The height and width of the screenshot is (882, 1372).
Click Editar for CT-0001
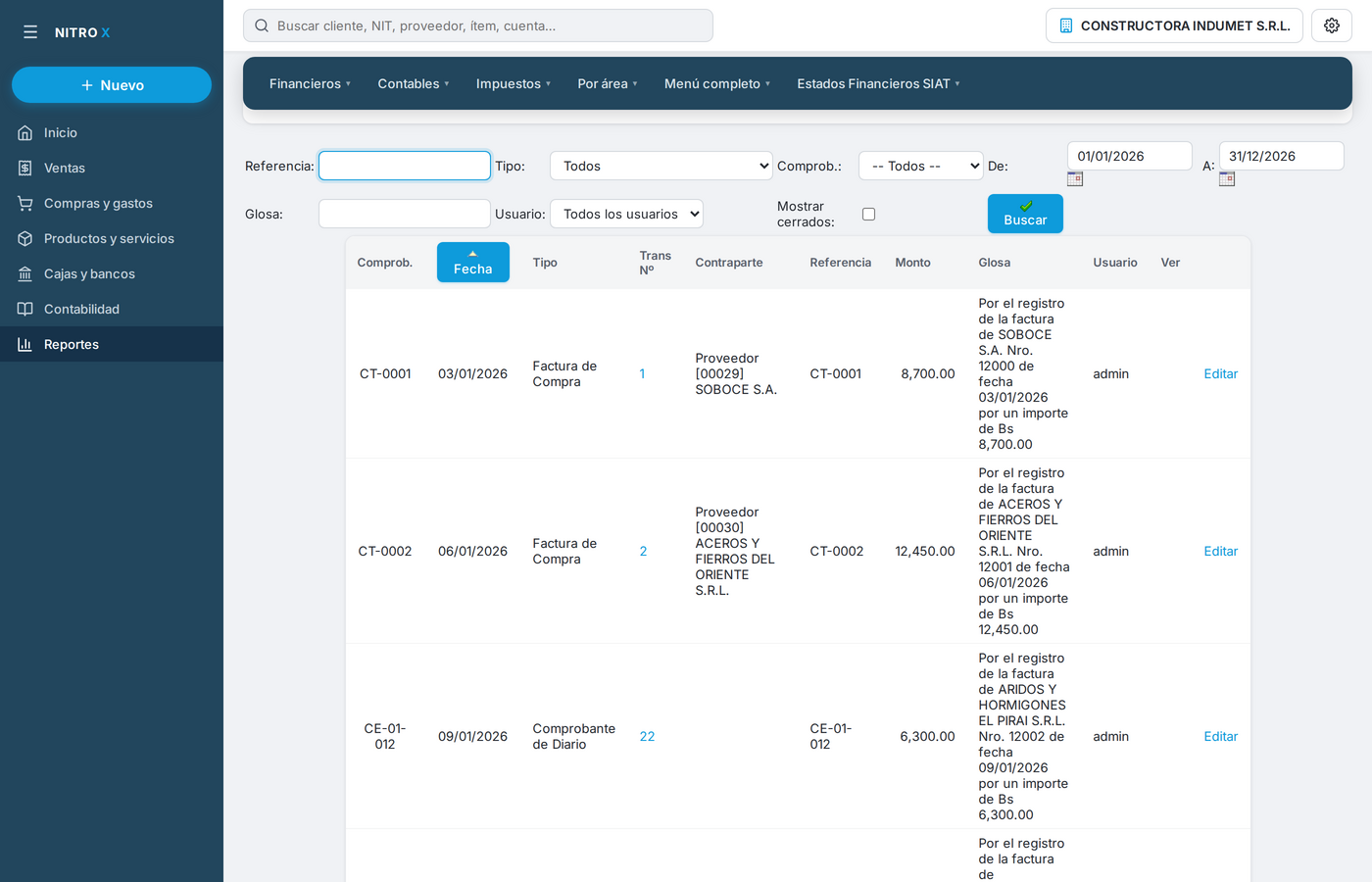1220,373
